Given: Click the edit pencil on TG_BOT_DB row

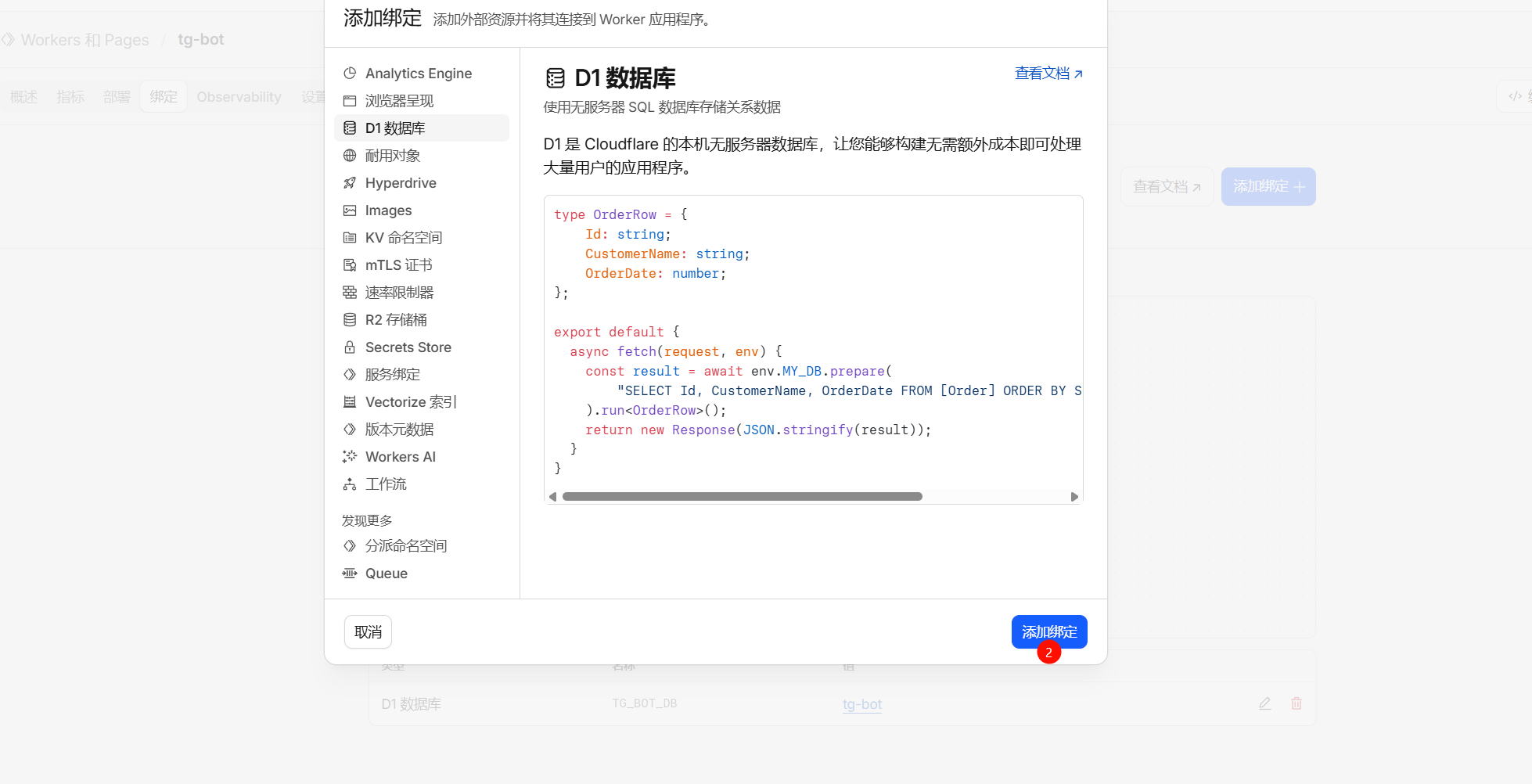Looking at the screenshot, I should coord(1264,703).
